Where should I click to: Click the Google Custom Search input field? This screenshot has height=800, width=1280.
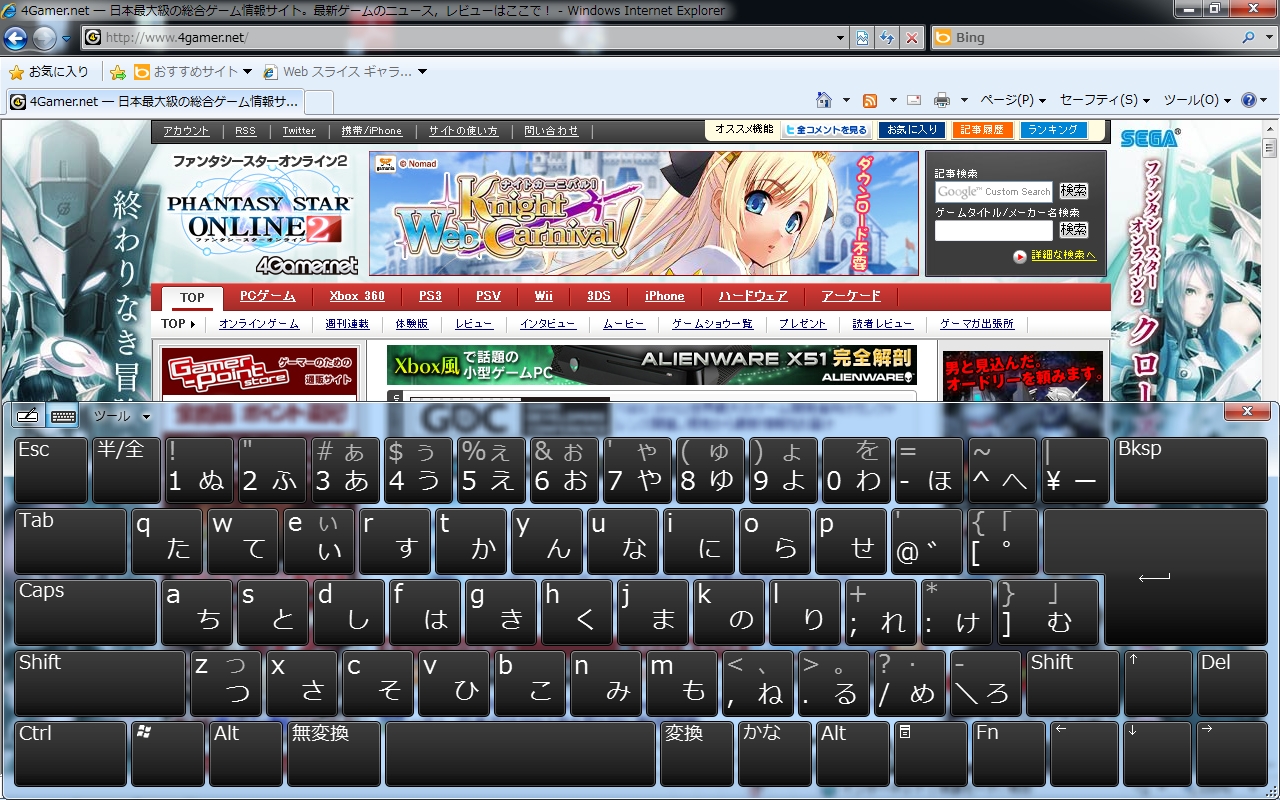pos(994,191)
